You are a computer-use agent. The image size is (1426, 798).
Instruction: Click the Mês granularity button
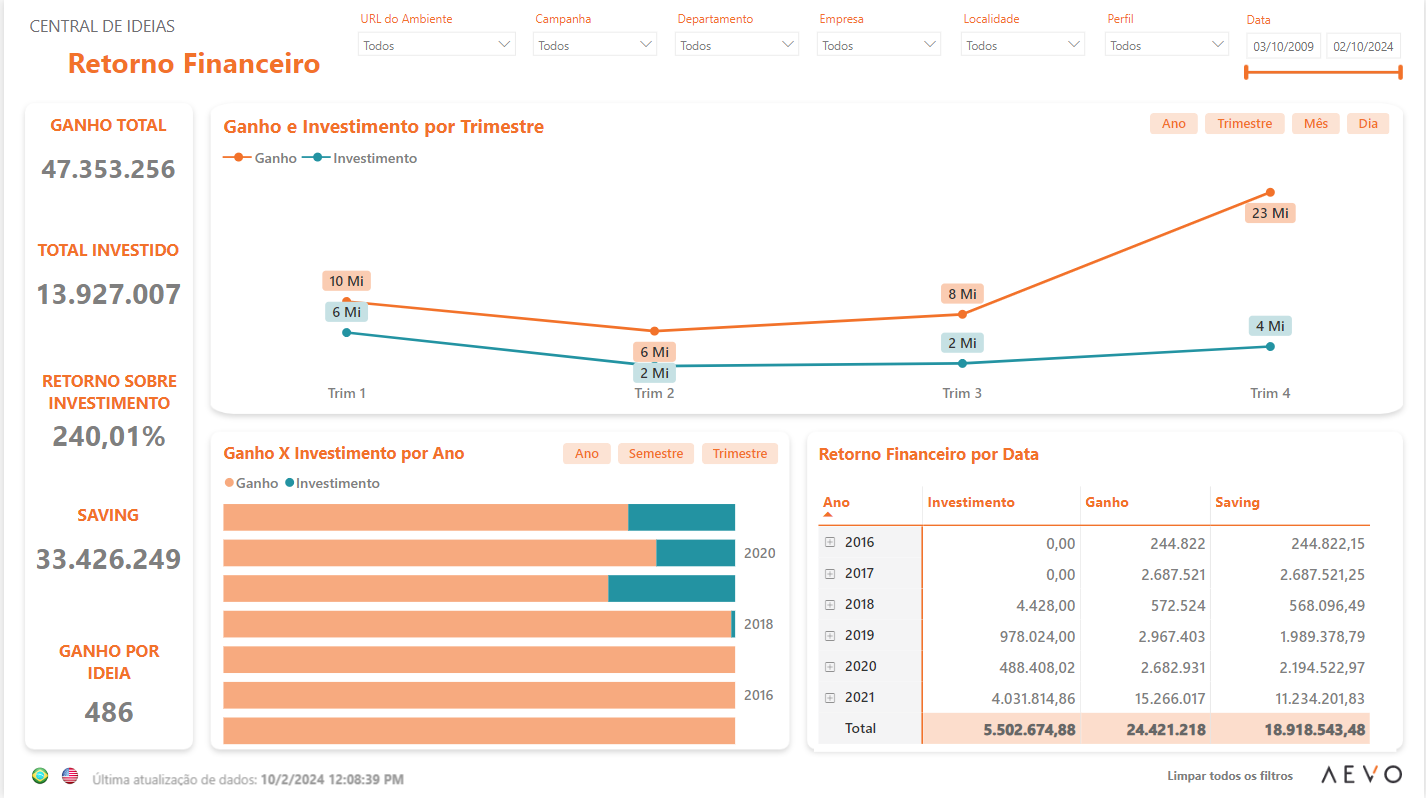click(1316, 123)
